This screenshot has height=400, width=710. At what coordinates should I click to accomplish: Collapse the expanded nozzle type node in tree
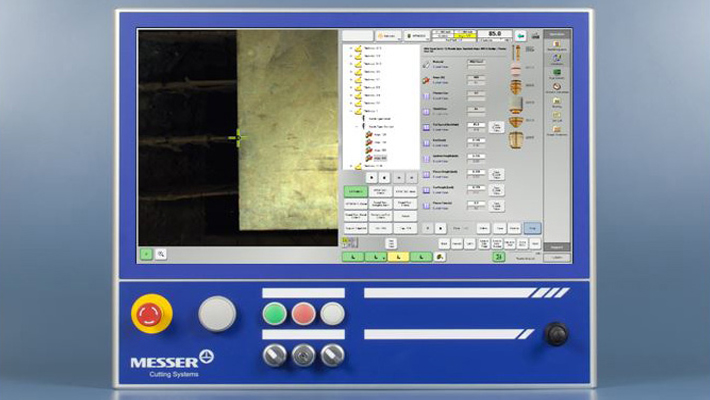point(357,127)
